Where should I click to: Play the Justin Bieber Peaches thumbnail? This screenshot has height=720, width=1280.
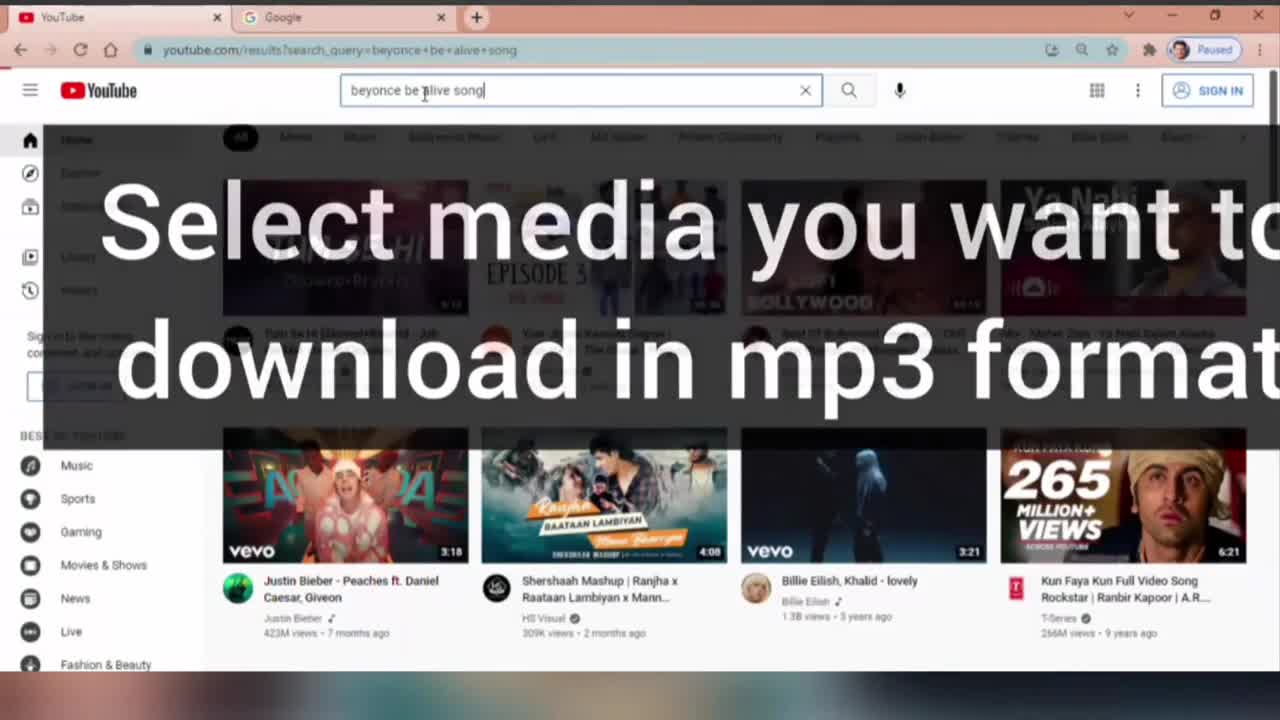[345, 496]
